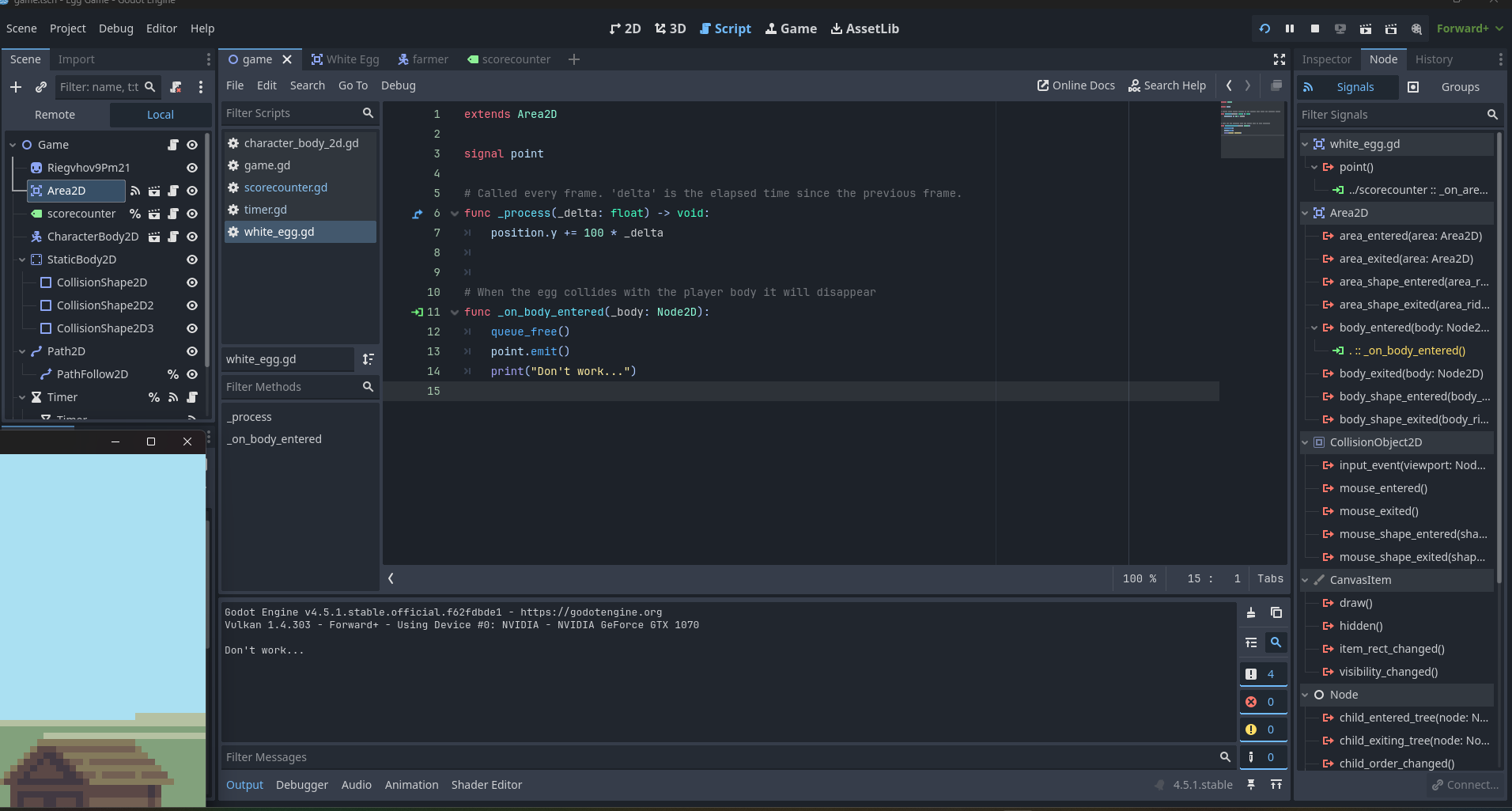Clear the output log
1512x811 pixels.
pos(1251,612)
